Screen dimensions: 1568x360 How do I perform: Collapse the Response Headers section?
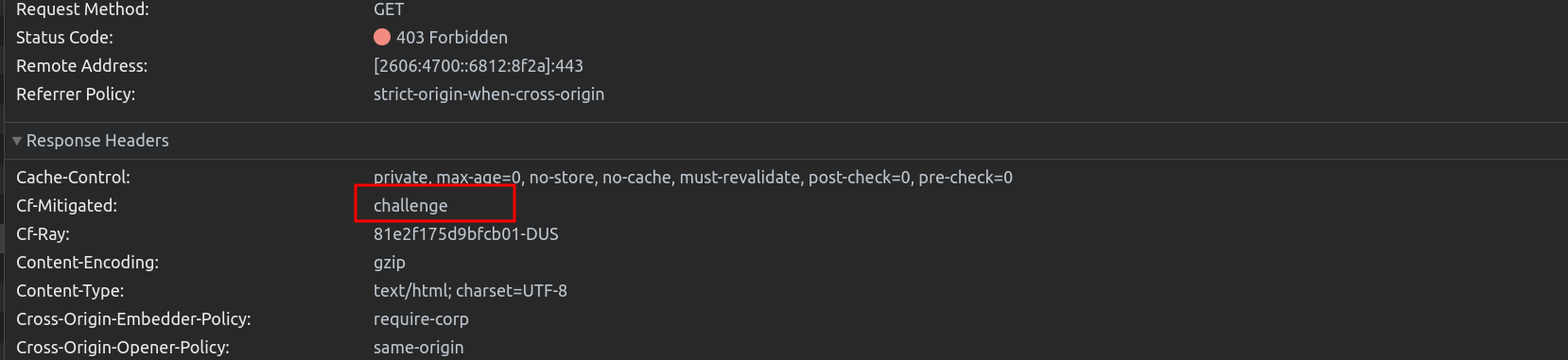point(17,141)
